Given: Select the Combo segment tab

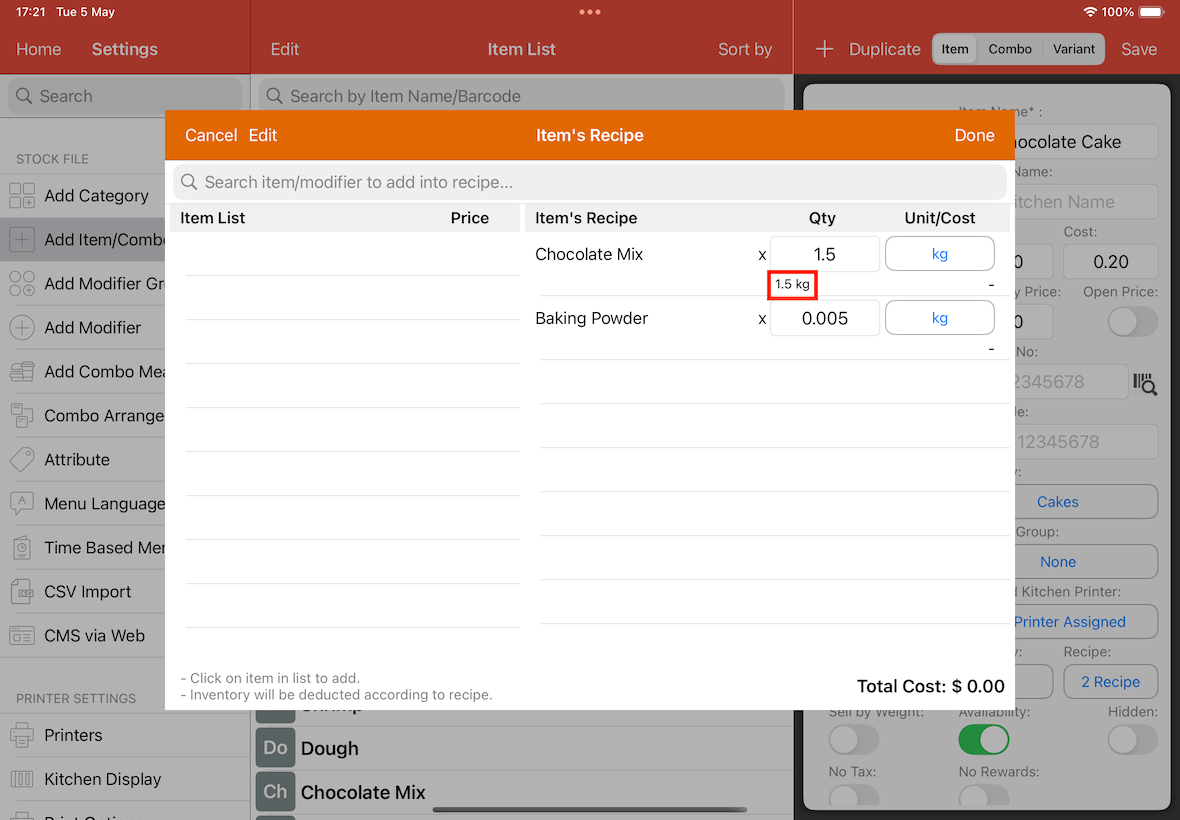Looking at the screenshot, I should pos(1009,49).
